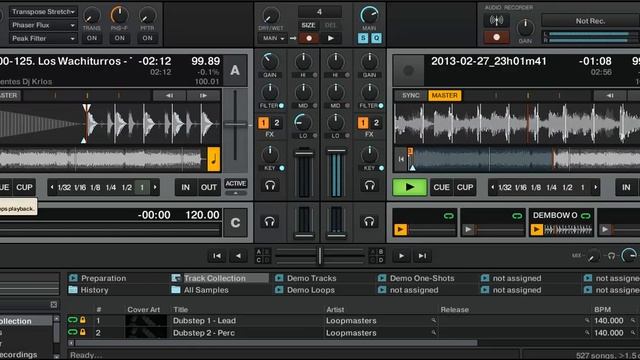Assign FX unit 1 on Deck A channel
Image resolution: width=640 pixels, height=360 pixels.
pyautogui.click(x=263, y=123)
